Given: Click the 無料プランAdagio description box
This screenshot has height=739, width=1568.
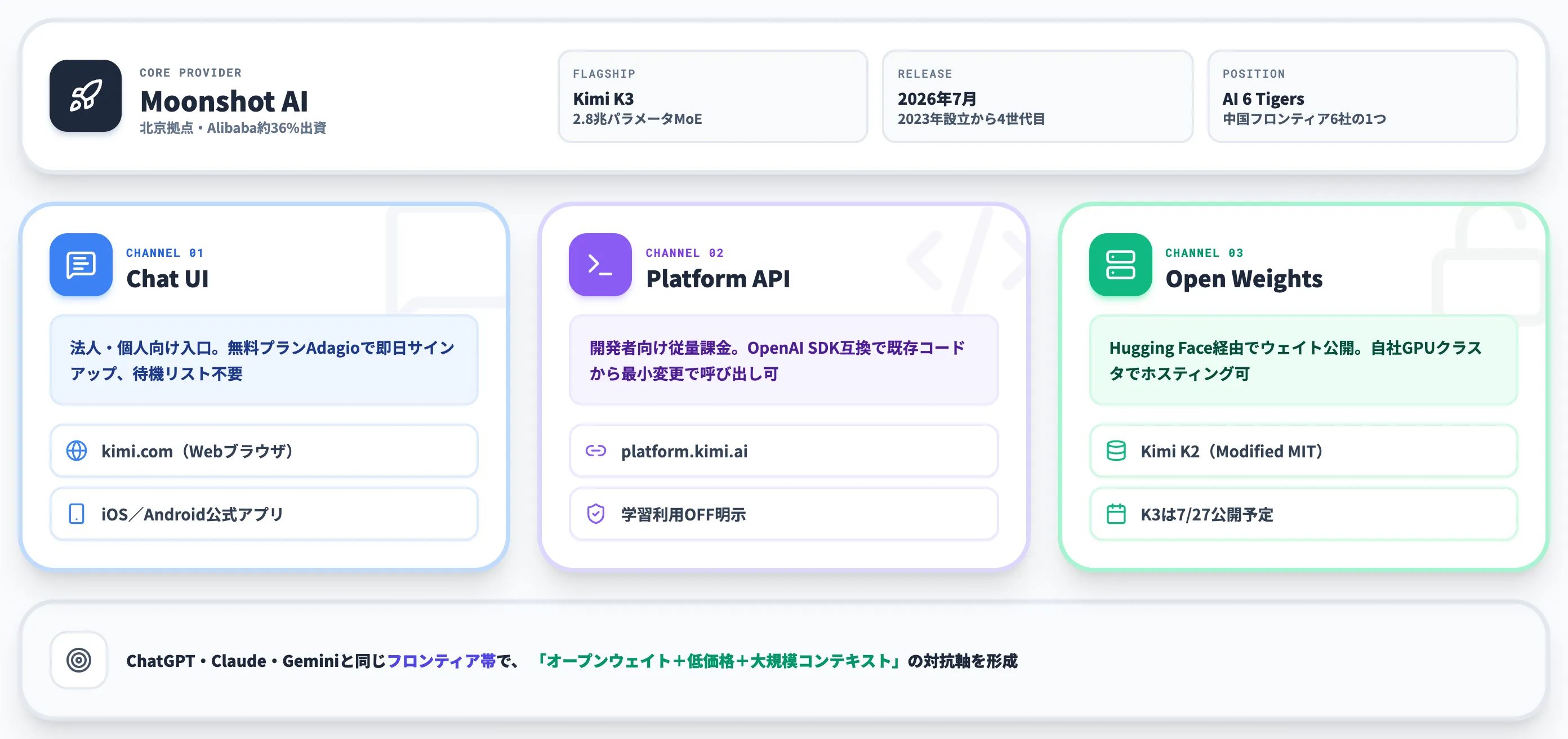Looking at the screenshot, I should (264, 360).
